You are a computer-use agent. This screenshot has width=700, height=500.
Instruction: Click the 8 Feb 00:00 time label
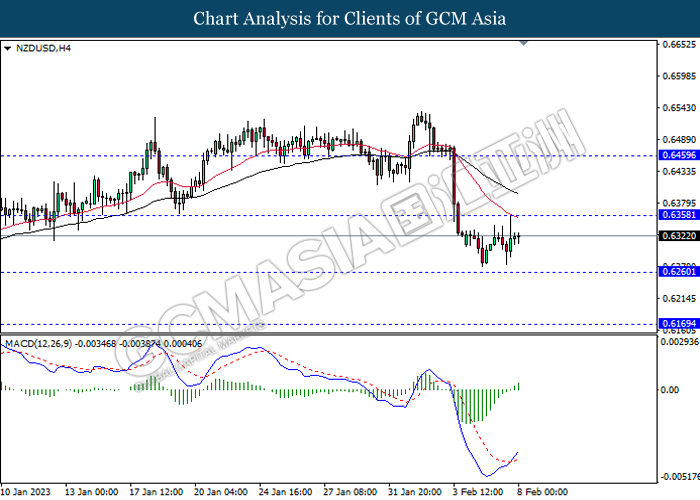(x=542, y=492)
